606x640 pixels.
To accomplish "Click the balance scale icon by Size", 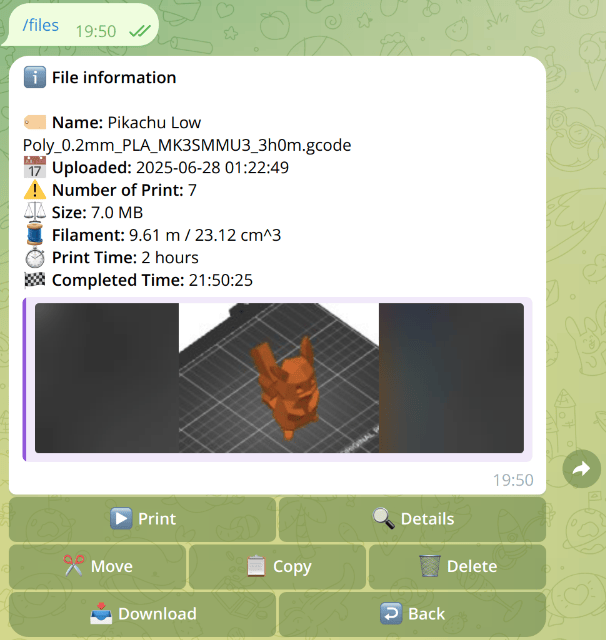I will [x=35, y=212].
